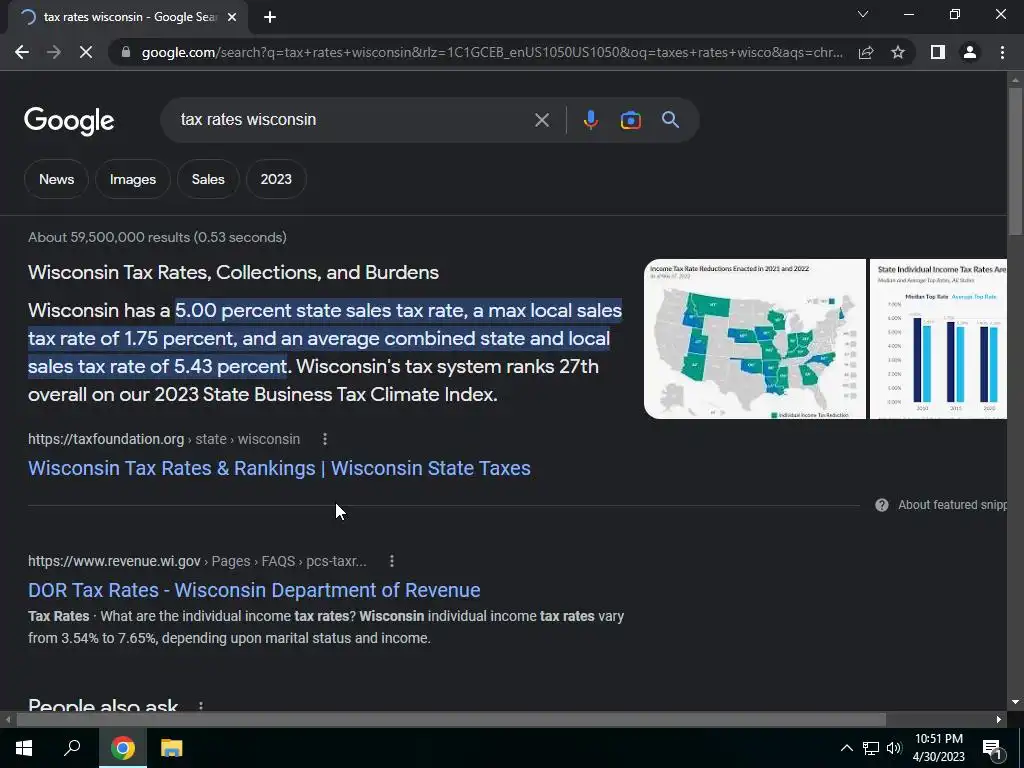
Task: Open the State Individual Income Tax chart thumbnail
Action: pyautogui.click(x=938, y=339)
